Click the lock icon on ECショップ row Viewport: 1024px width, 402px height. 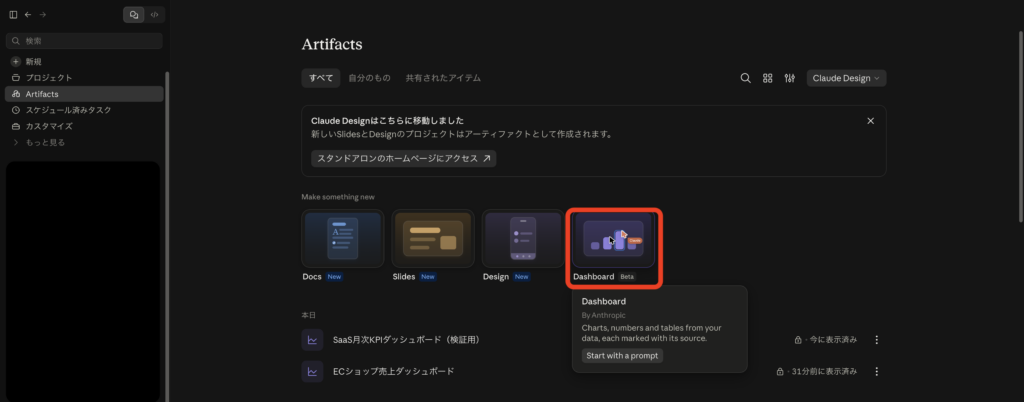coord(779,371)
